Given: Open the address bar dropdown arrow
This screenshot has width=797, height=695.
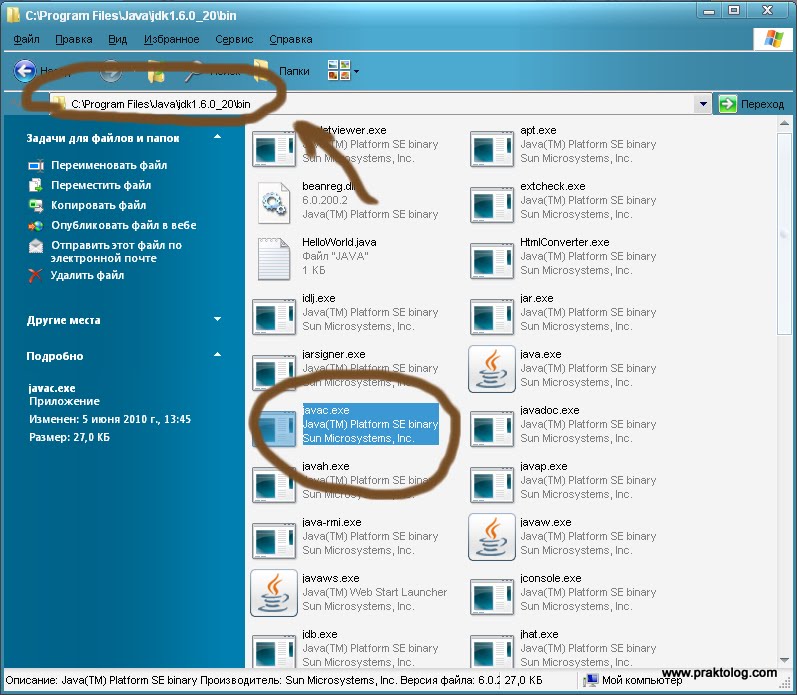Looking at the screenshot, I should (x=703, y=104).
